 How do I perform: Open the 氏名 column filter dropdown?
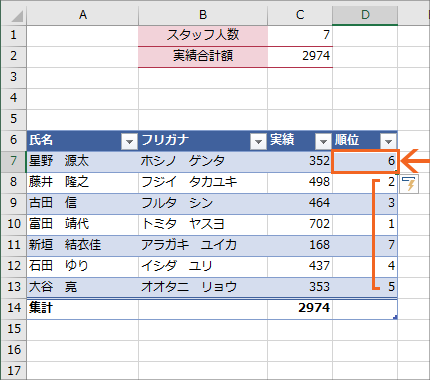click(129, 141)
